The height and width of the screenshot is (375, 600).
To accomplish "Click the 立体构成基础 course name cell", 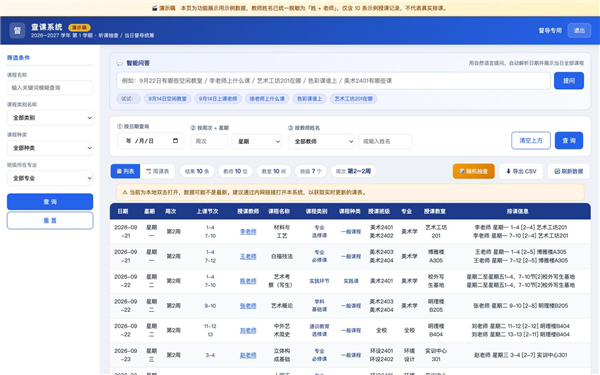I will pyautogui.click(x=282, y=355).
